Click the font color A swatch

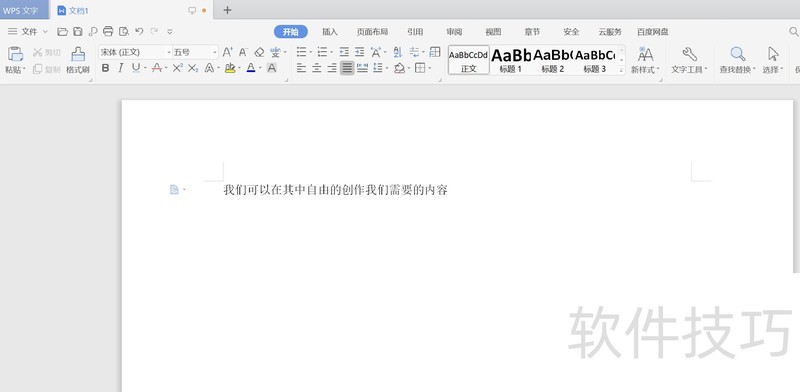tap(251, 67)
